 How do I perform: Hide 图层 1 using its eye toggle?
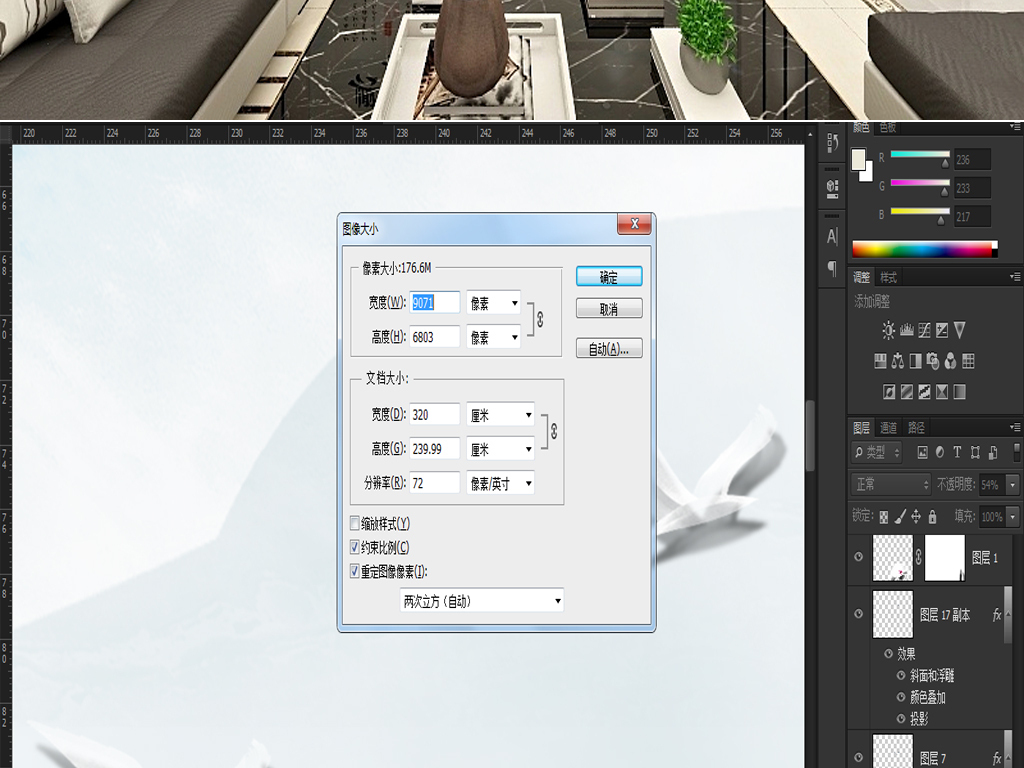click(x=858, y=558)
